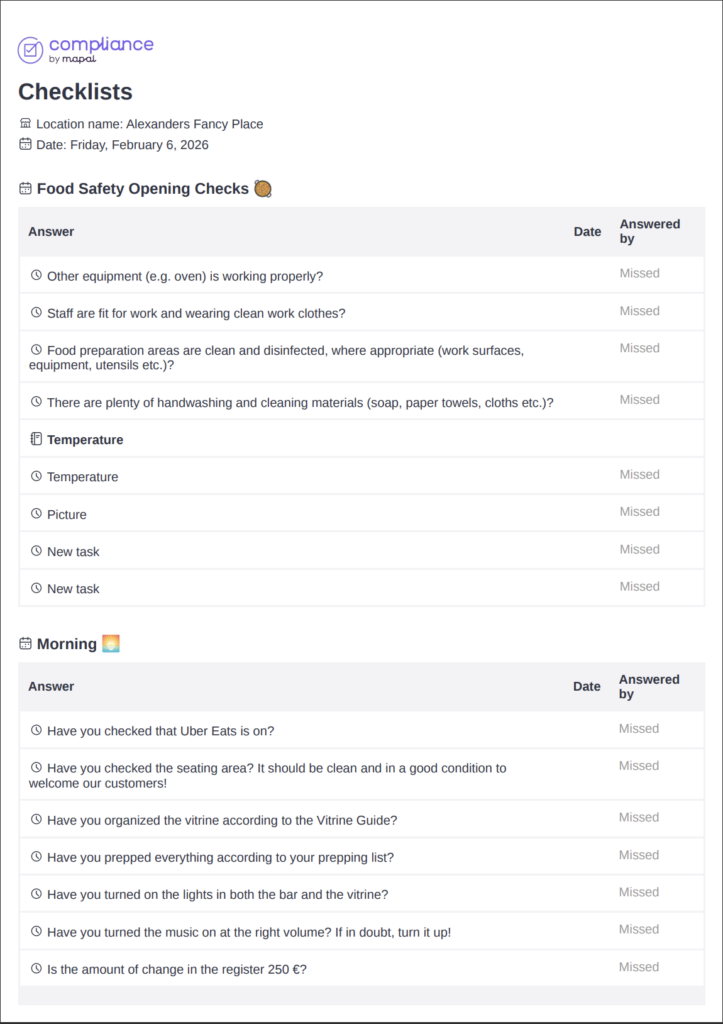This screenshot has width=723, height=1024.
Task: Click the Compliance by Mapal logo
Action: [x=86, y=49]
